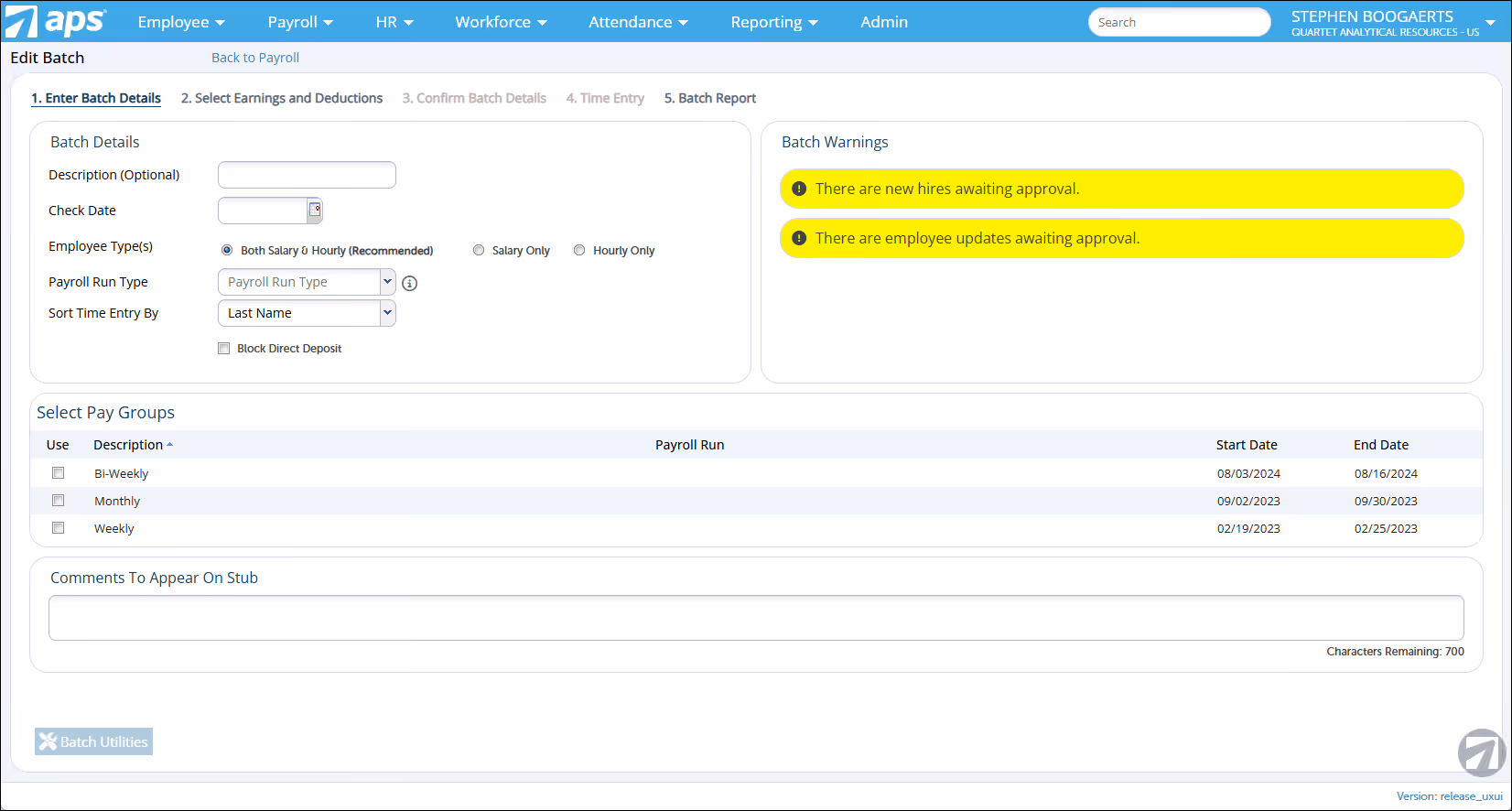Click the round APS help badge icon
The image size is (1512, 811).
[x=1482, y=752]
